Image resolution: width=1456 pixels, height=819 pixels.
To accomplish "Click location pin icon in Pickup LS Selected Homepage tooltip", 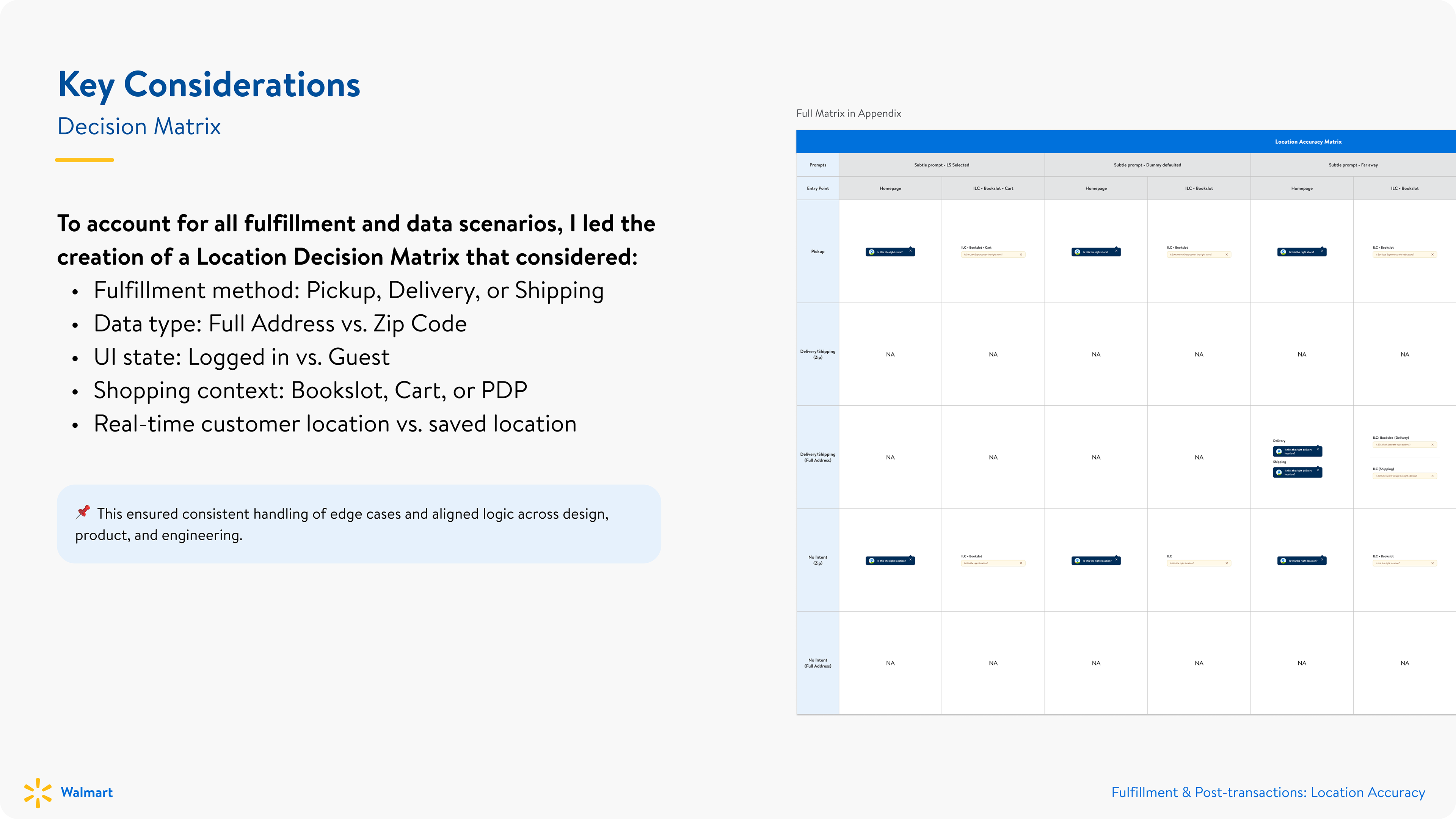I will [x=872, y=252].
